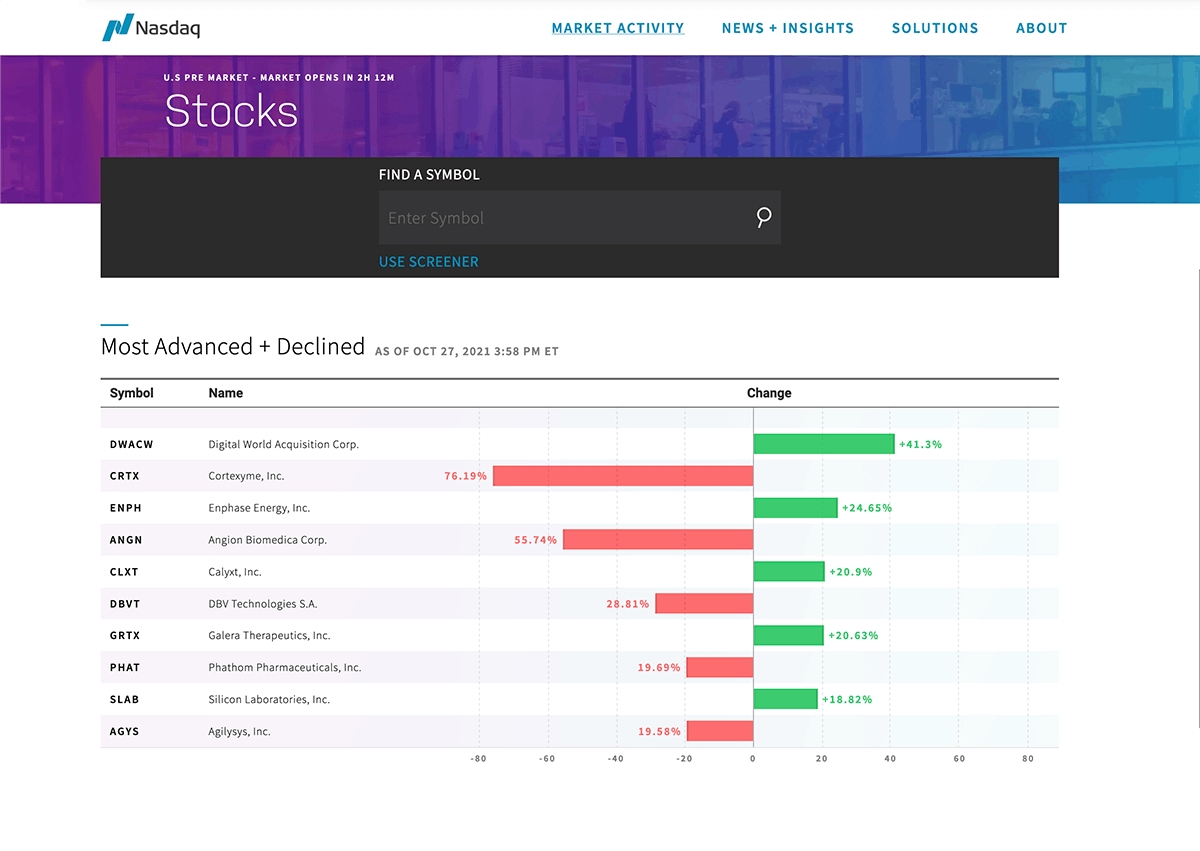Click the green SLAB +18.82% bar
1200x851 pixels.
point(786,699)
